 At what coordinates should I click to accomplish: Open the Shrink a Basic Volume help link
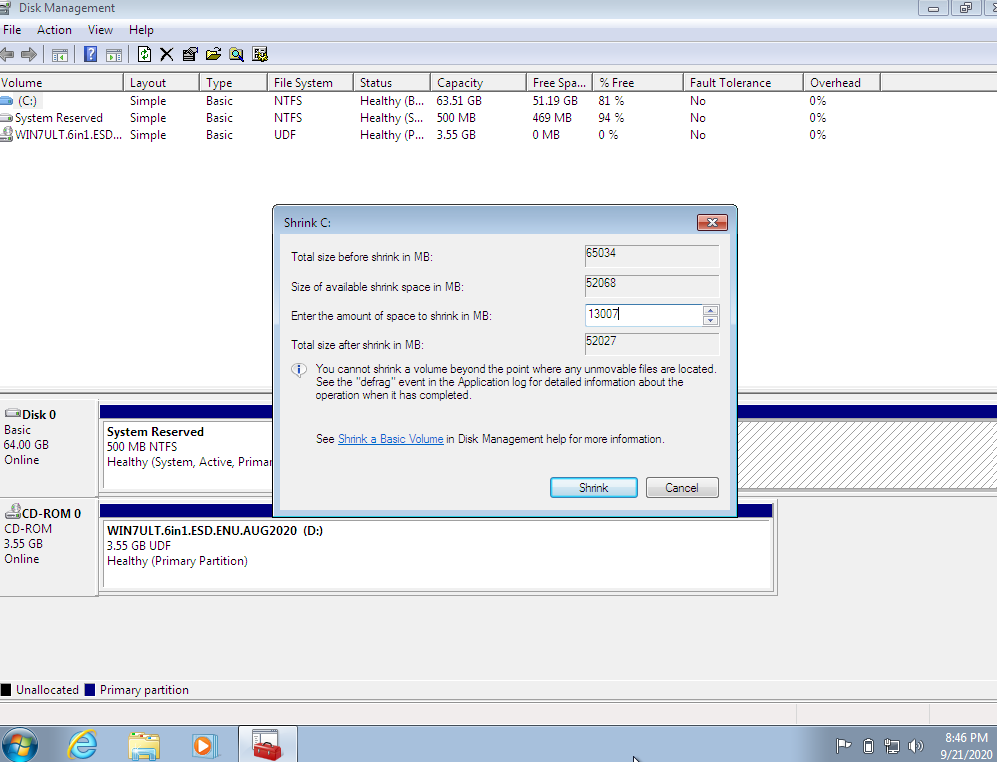click(390, 438)
